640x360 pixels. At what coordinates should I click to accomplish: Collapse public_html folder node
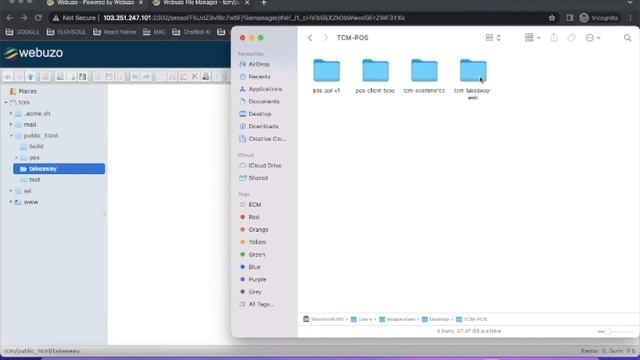pyautogui.click(x=11, y=136)
